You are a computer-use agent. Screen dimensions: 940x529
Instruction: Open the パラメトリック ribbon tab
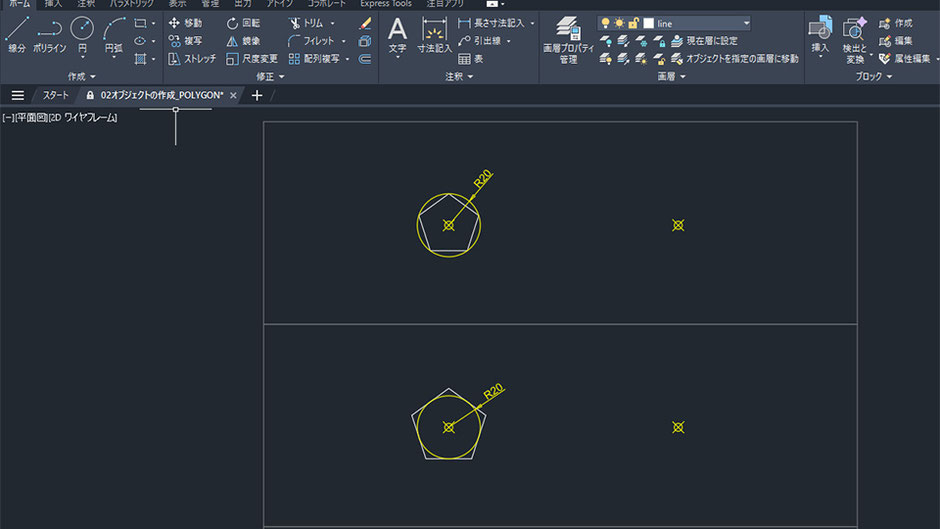click(x=131, y=4)
